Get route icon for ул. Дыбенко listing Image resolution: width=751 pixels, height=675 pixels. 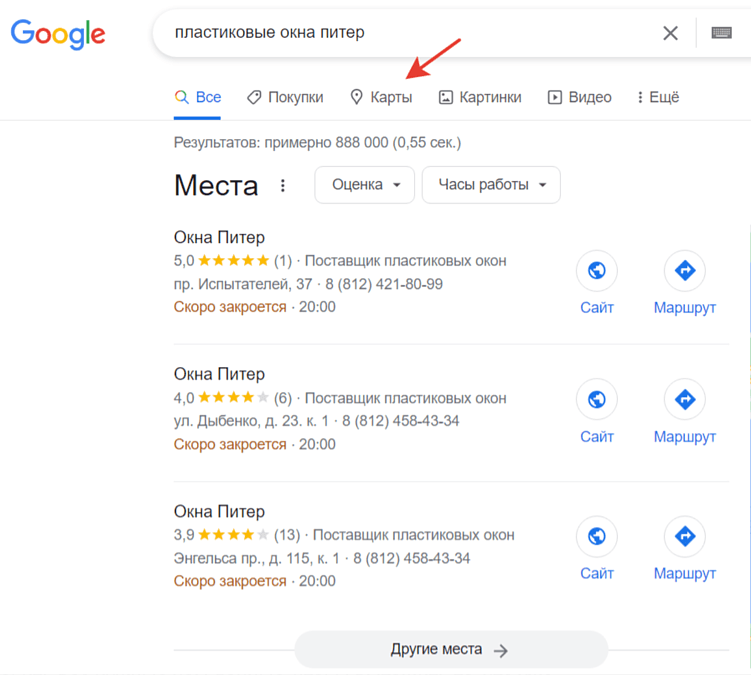(685, 399)
